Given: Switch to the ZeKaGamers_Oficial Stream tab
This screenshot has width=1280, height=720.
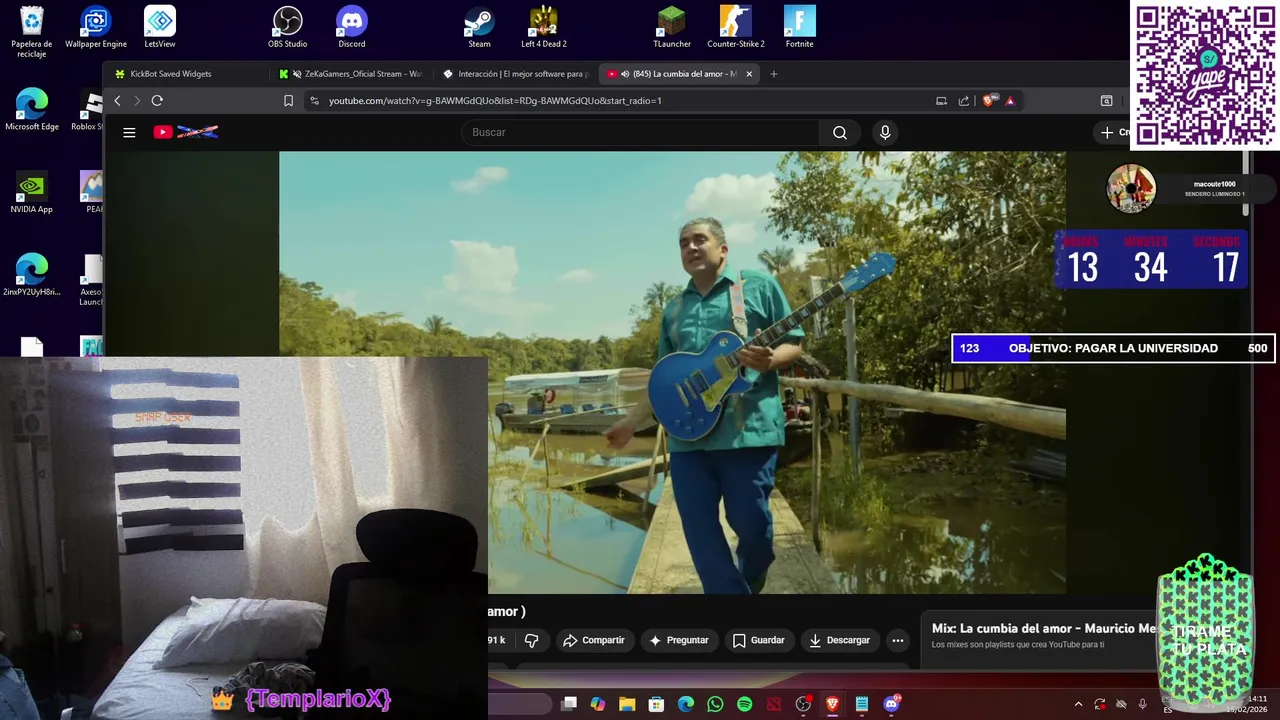Looking at the screenshot, I should pos(350,74).
